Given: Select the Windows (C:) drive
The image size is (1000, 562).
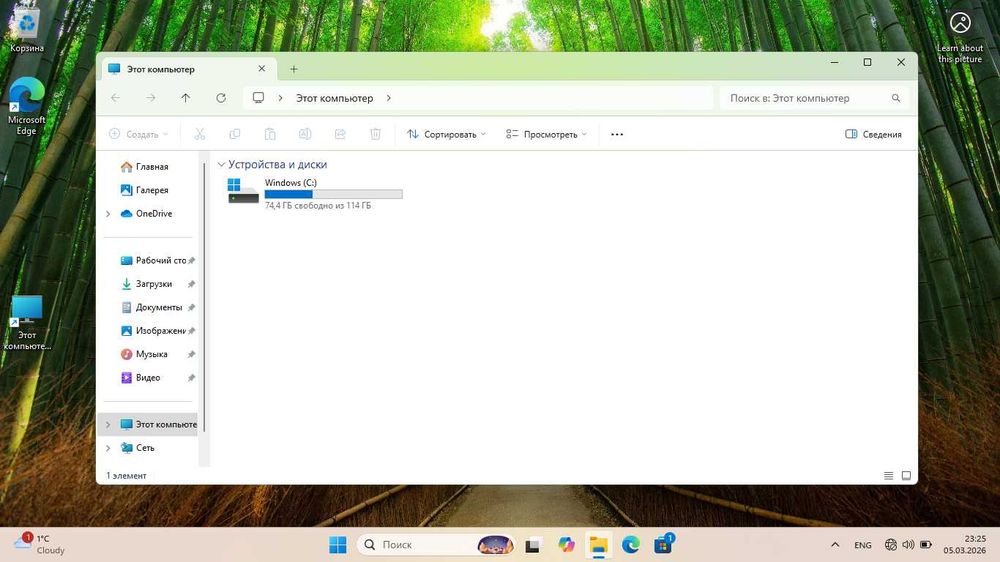Looking at the screenshot, I should point(315,193).
